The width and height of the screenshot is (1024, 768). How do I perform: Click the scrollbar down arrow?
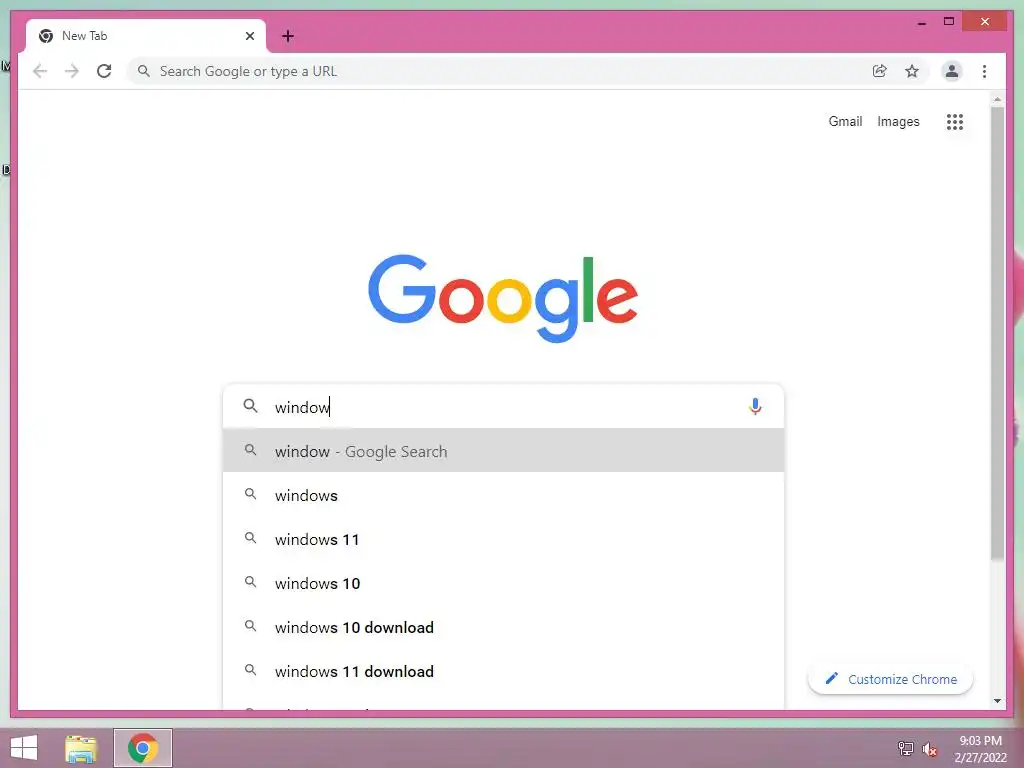[x=997, y=701]
